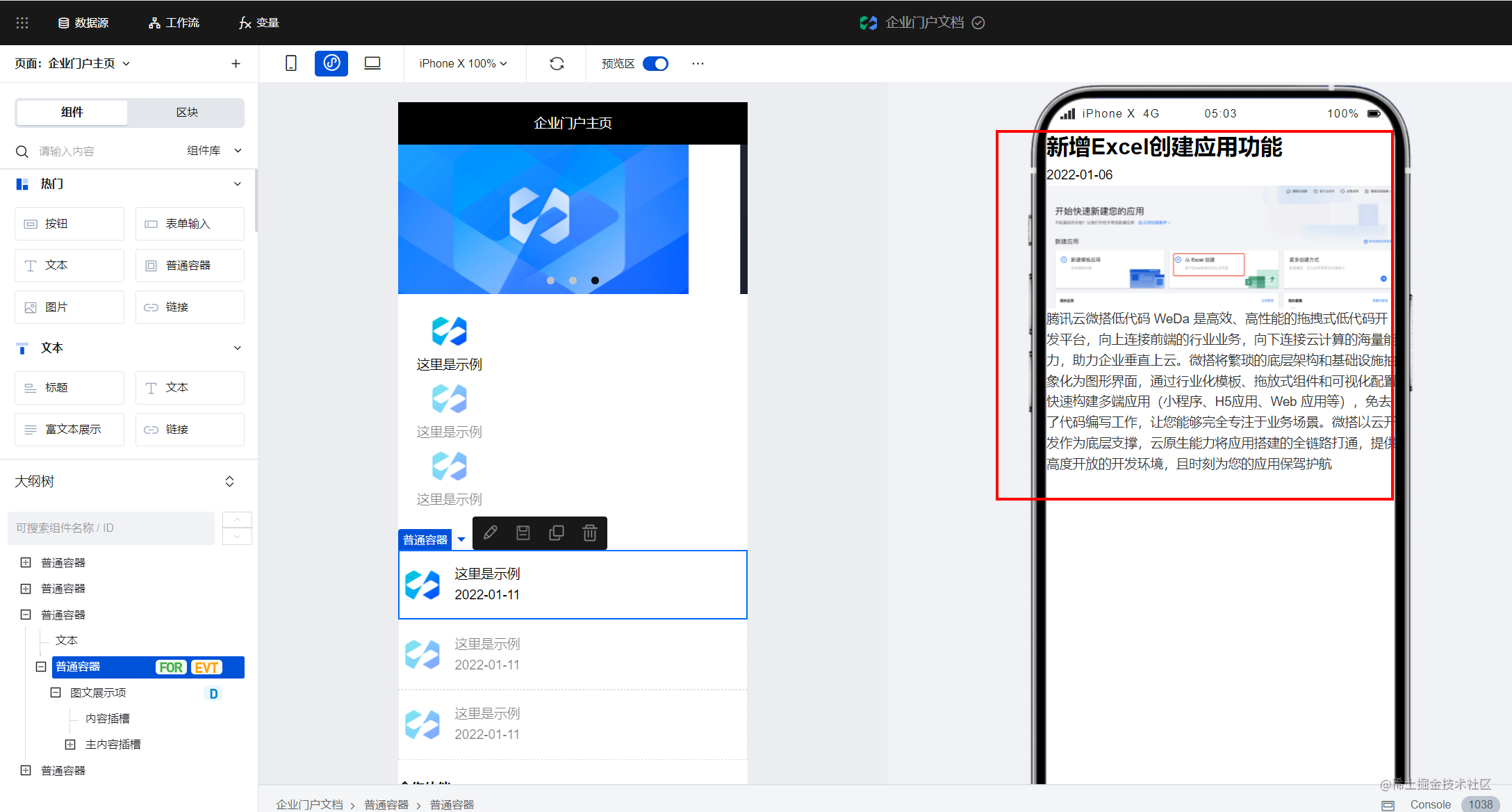
Task: Select the 链接 component under 热门
Action: pyautogui.click(x=190, y=307)
